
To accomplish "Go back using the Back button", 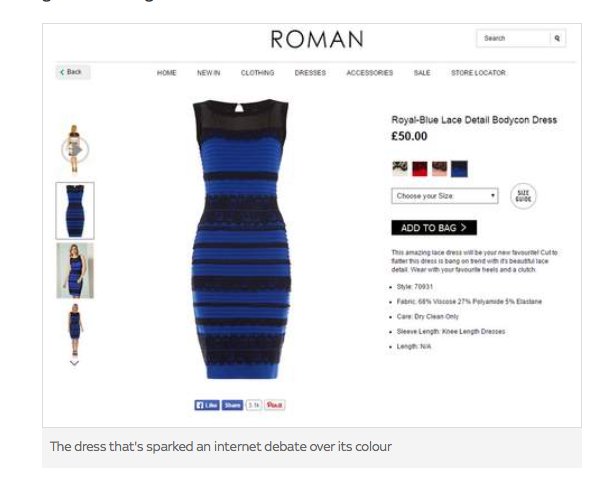I will pos(73,72).
